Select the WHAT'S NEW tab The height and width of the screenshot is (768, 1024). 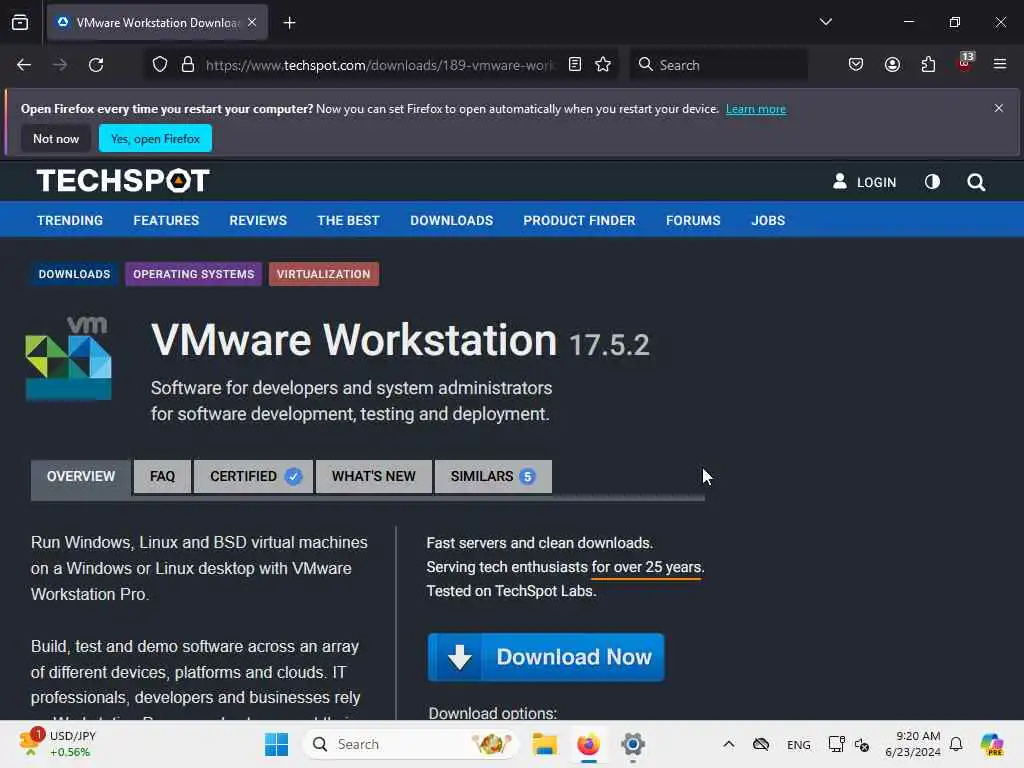click(x=374, y=477)
